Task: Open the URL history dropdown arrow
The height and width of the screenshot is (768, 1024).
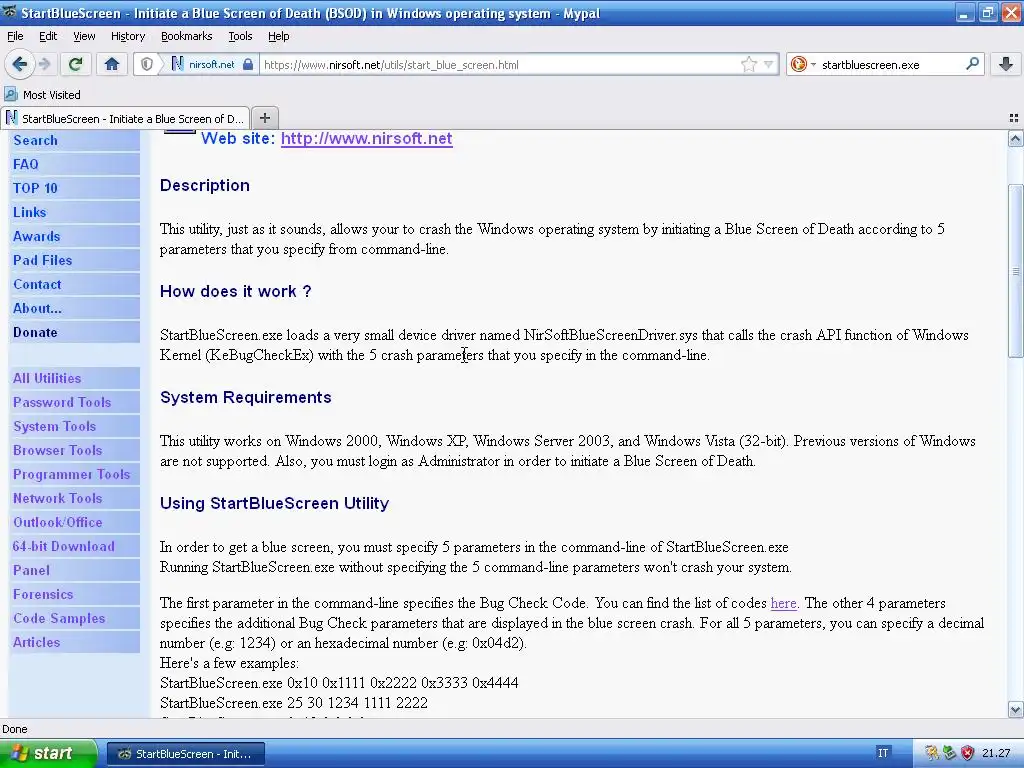Action: [769, 64]
